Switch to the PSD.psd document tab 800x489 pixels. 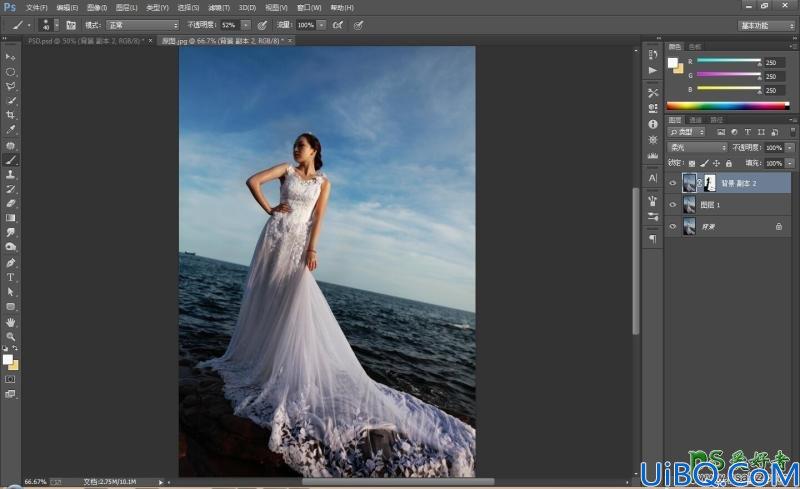pyautogui.click(x=86, y=41)
